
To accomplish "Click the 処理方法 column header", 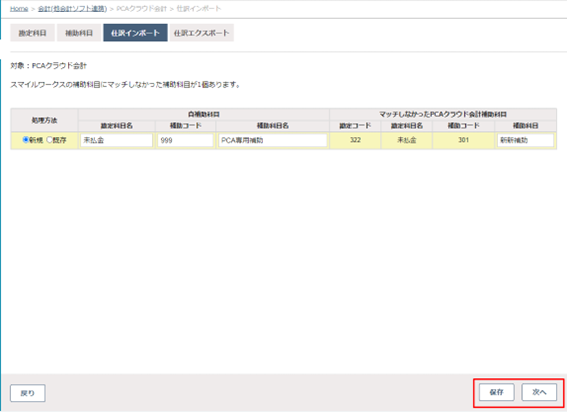I will tap(44, 120).
